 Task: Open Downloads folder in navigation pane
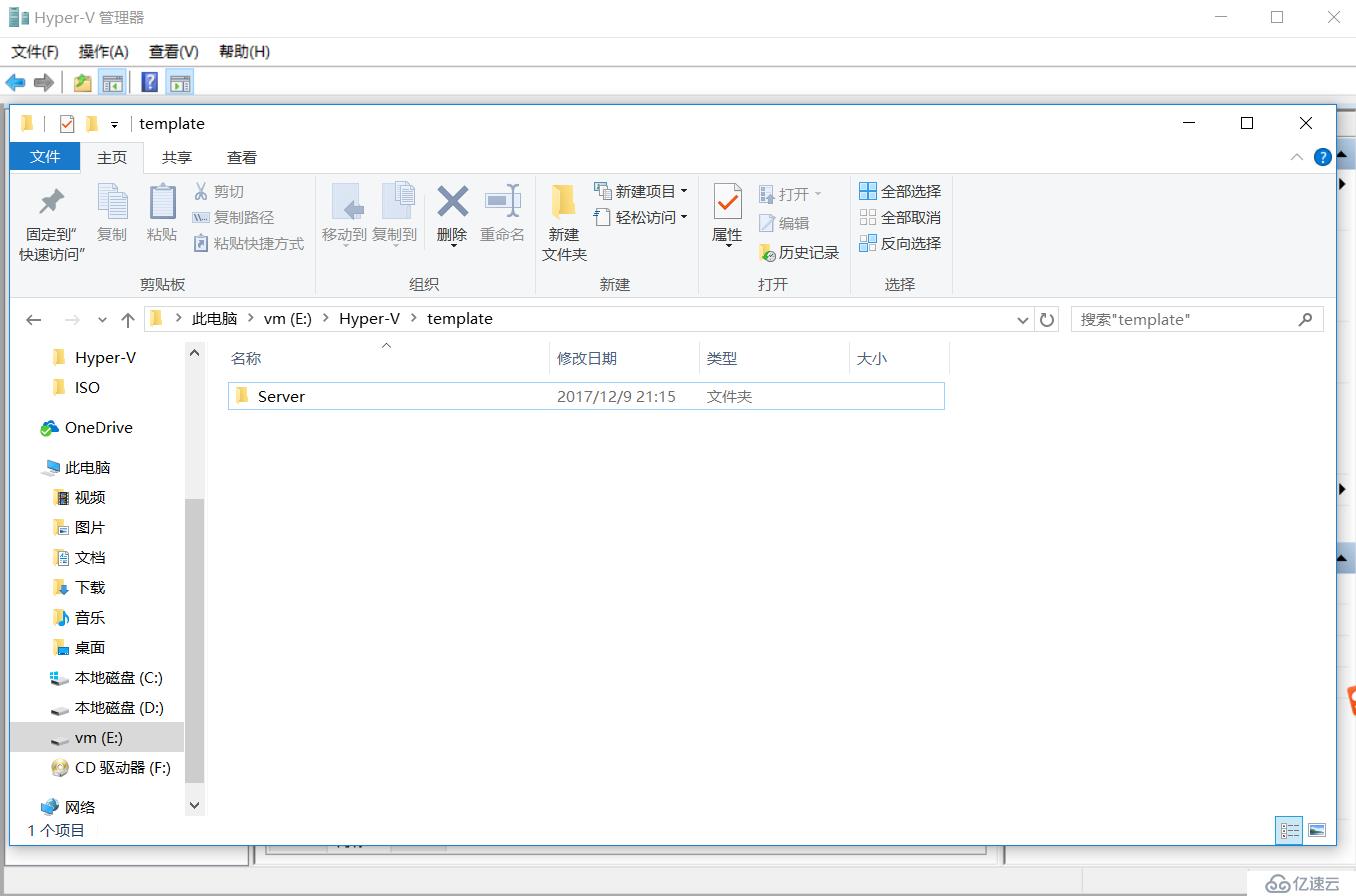pos(89,587)
